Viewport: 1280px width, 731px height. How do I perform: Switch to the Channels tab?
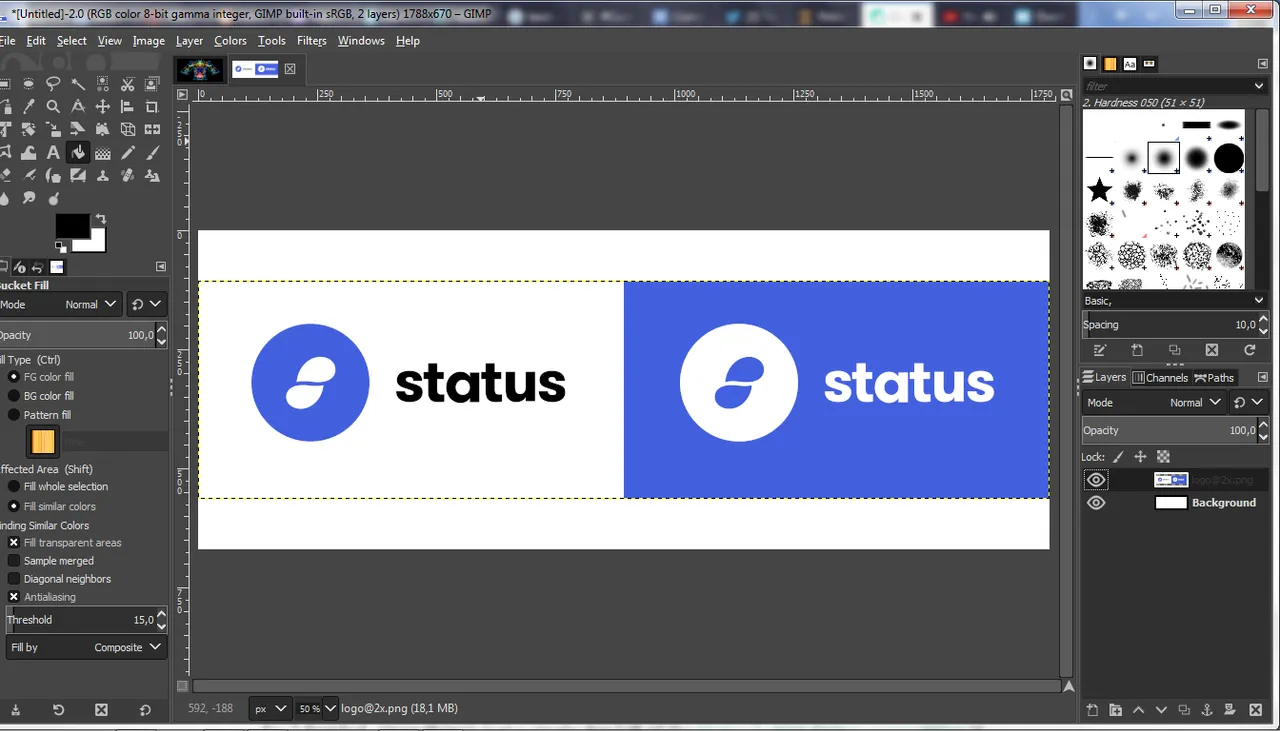(1159, 377)
